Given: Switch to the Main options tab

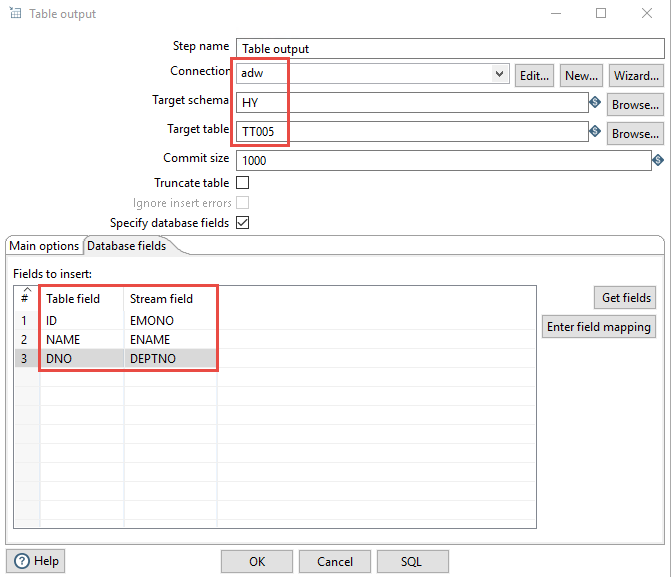Looking at the screenshot, I should click(44, 246).
